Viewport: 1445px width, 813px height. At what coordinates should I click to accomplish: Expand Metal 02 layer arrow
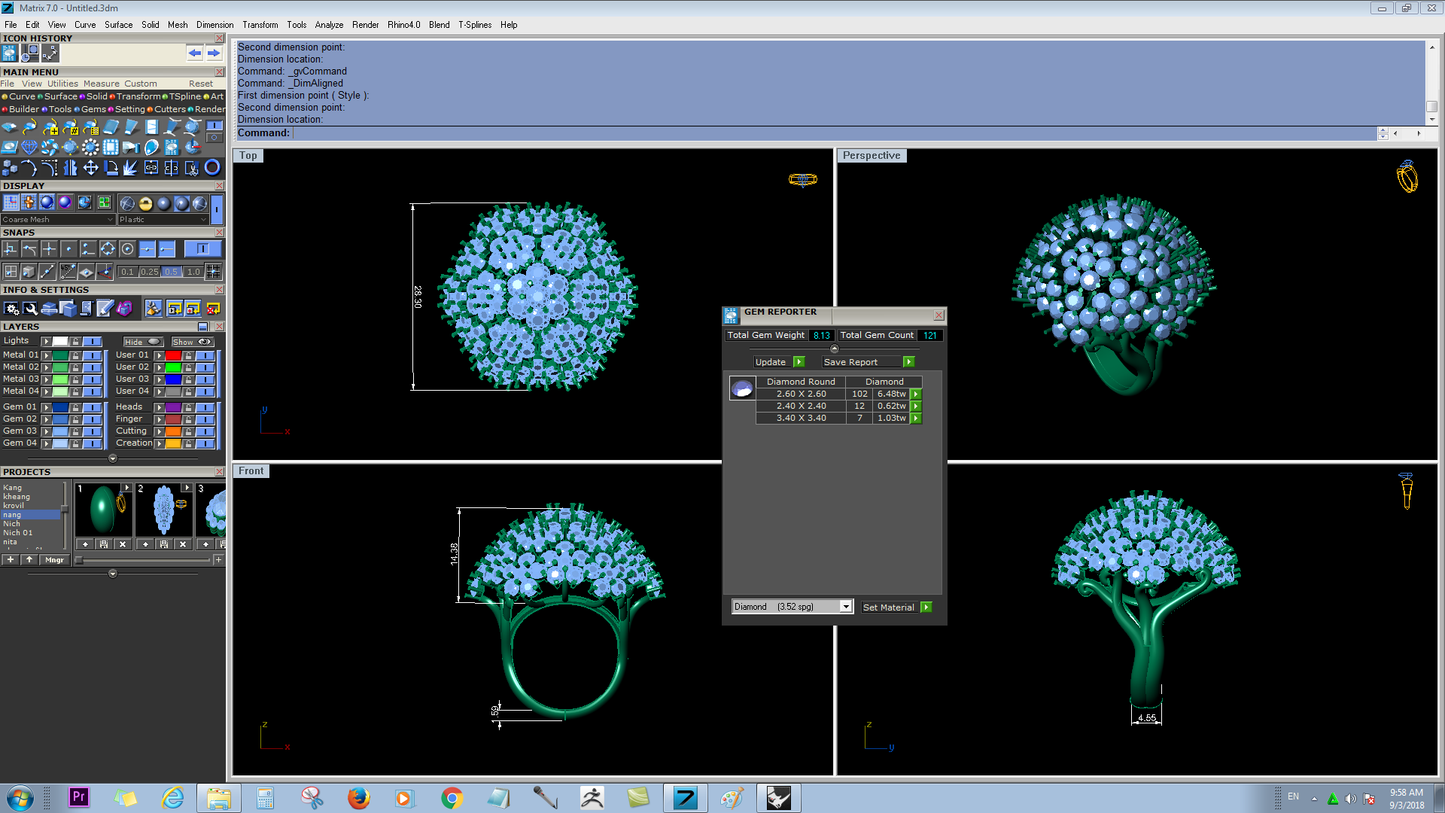46,367
